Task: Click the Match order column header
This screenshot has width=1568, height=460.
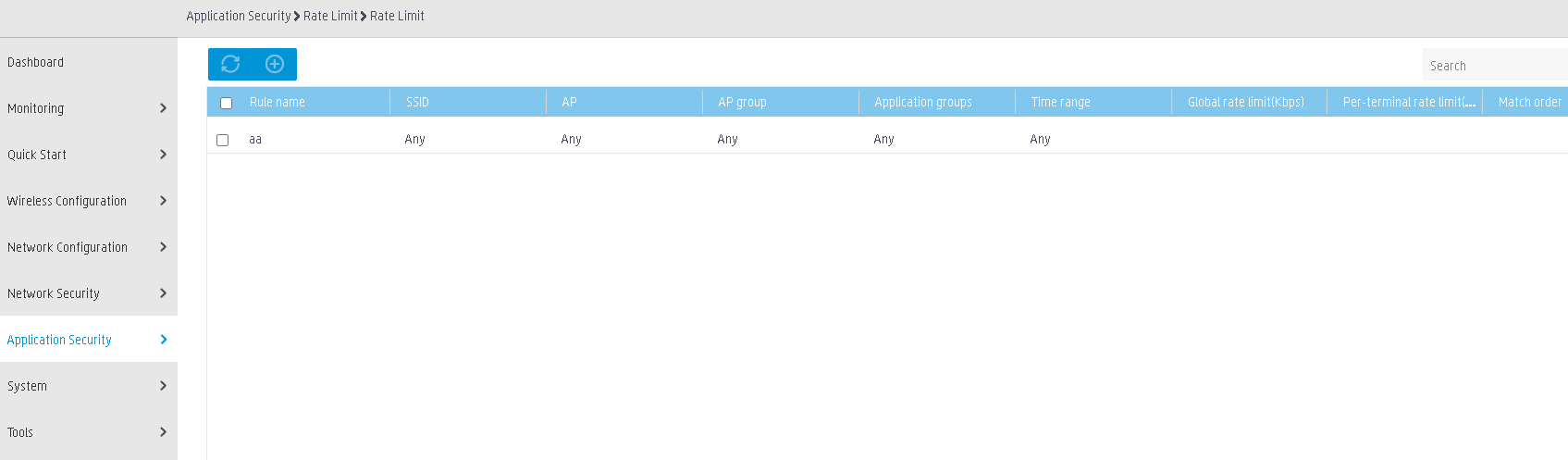Action: click(1529, 102)
